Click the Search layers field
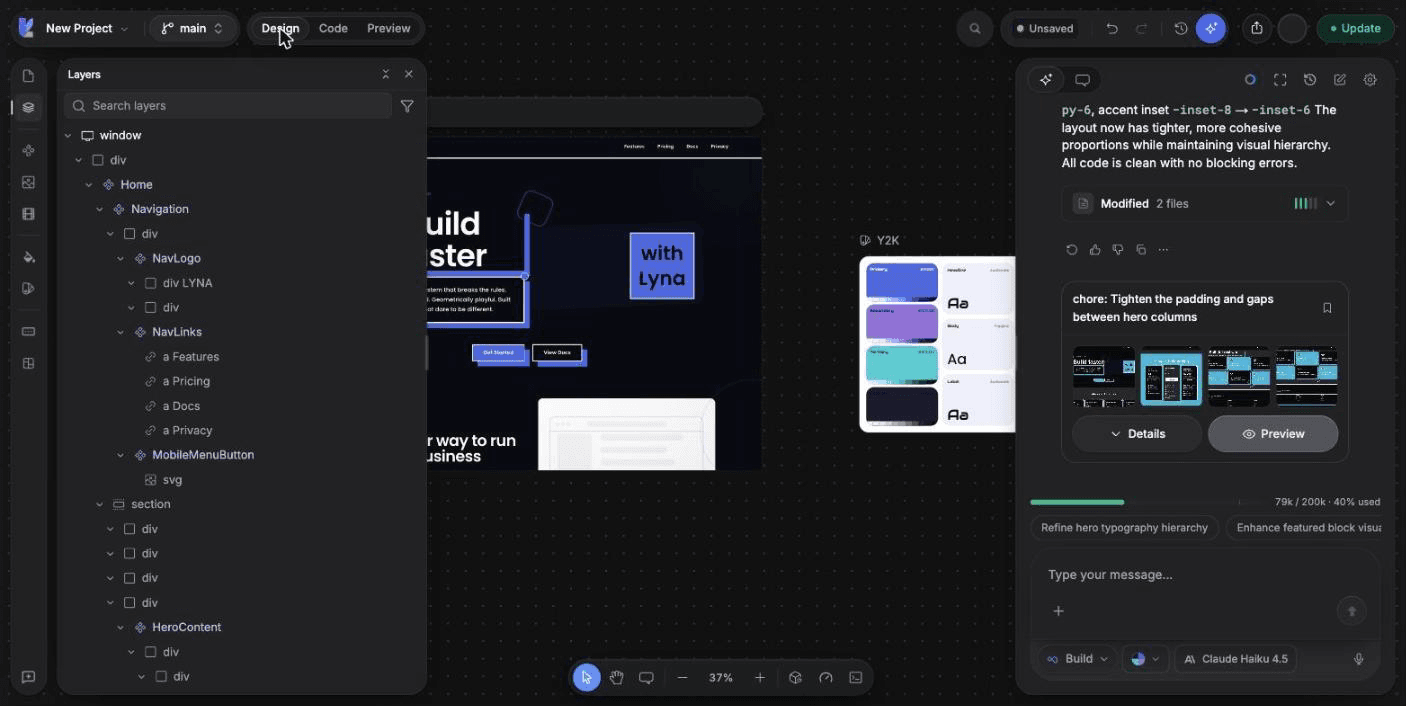The image size is (1406, 706). 228,106
